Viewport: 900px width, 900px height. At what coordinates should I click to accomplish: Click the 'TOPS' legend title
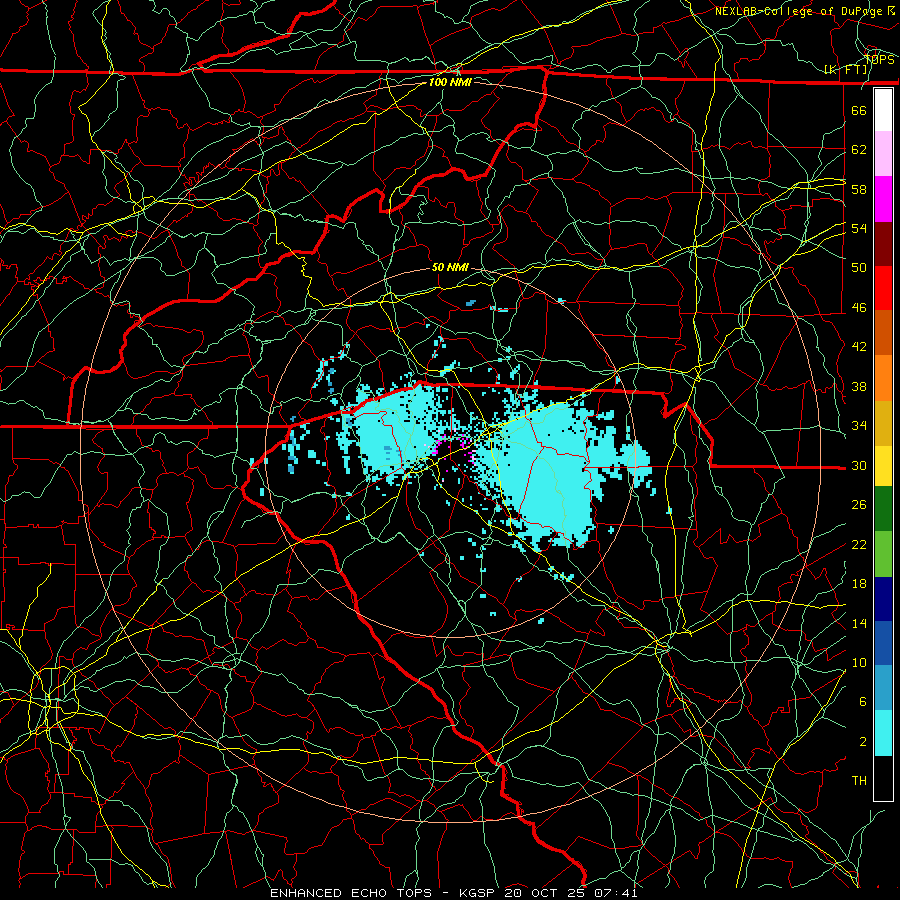click(x=879, y=59)
